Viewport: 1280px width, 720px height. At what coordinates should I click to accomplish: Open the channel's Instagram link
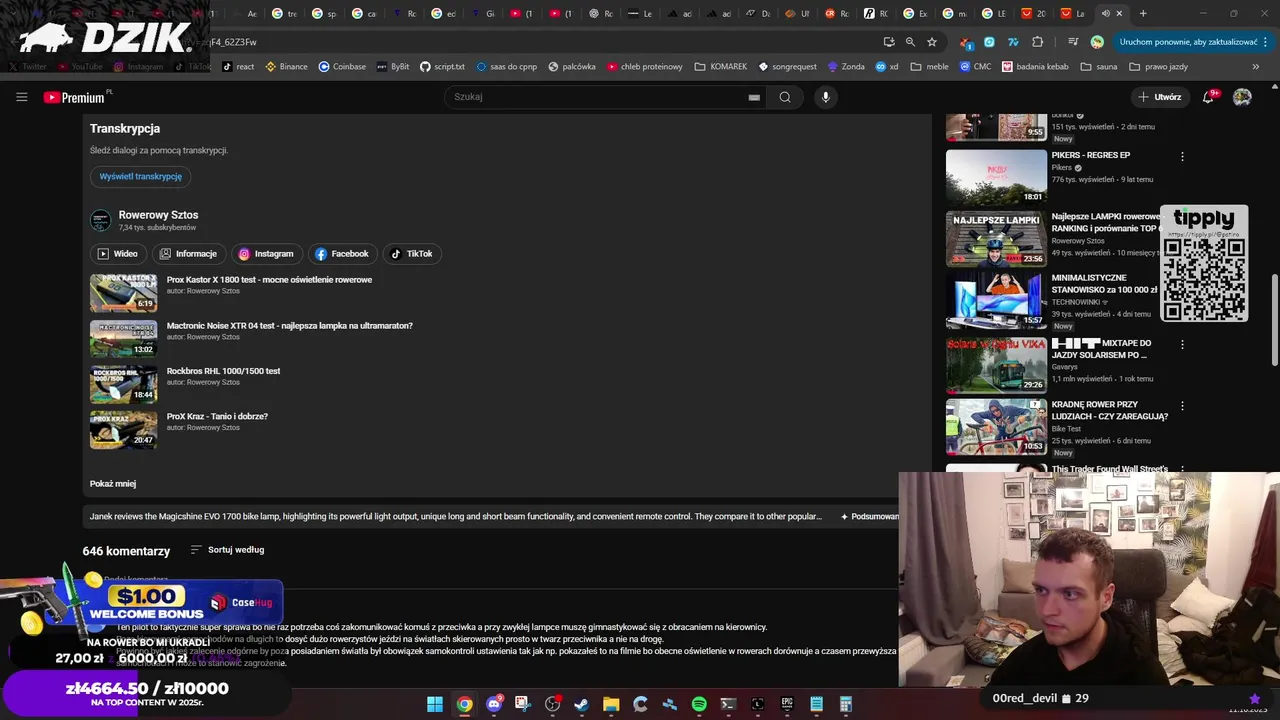pos(267,254)
